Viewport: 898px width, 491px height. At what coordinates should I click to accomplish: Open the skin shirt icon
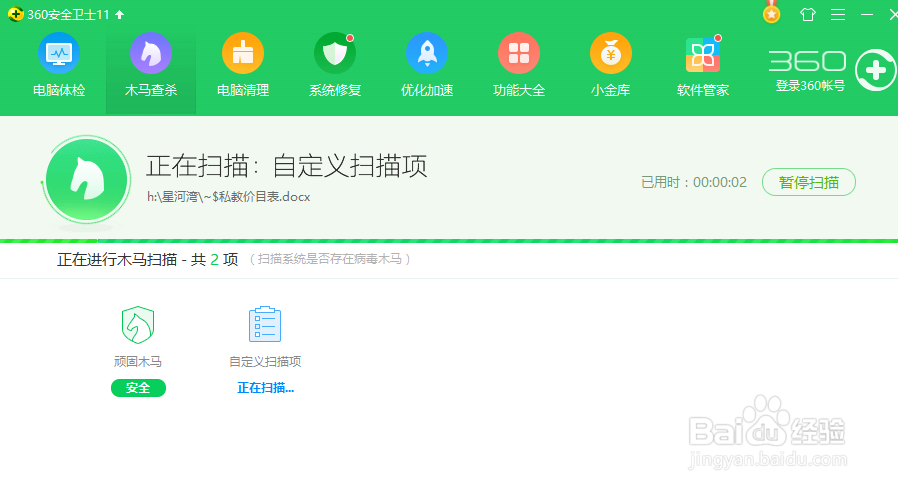point(808,14)
